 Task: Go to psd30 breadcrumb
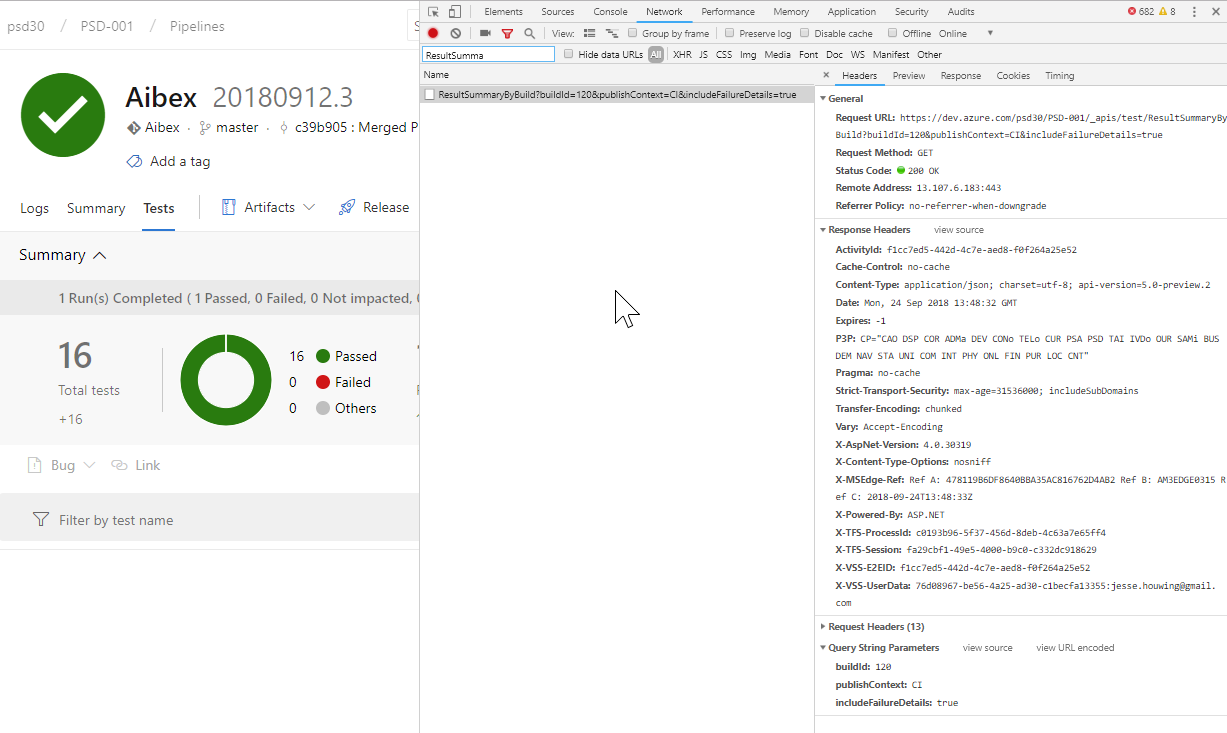[x=27, y=26]
